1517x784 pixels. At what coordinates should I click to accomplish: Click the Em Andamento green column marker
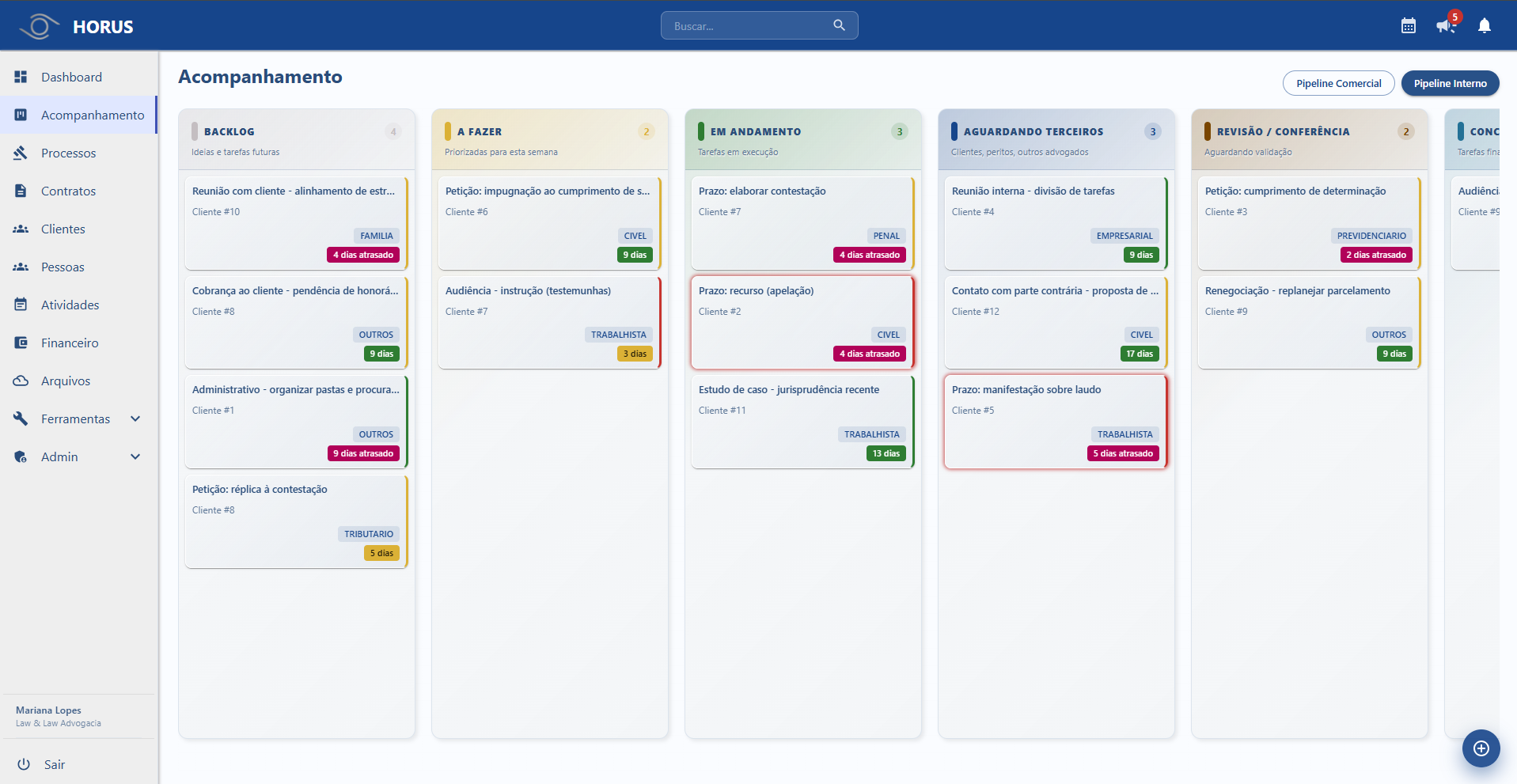pyautogui.click(x=701, y=131)
